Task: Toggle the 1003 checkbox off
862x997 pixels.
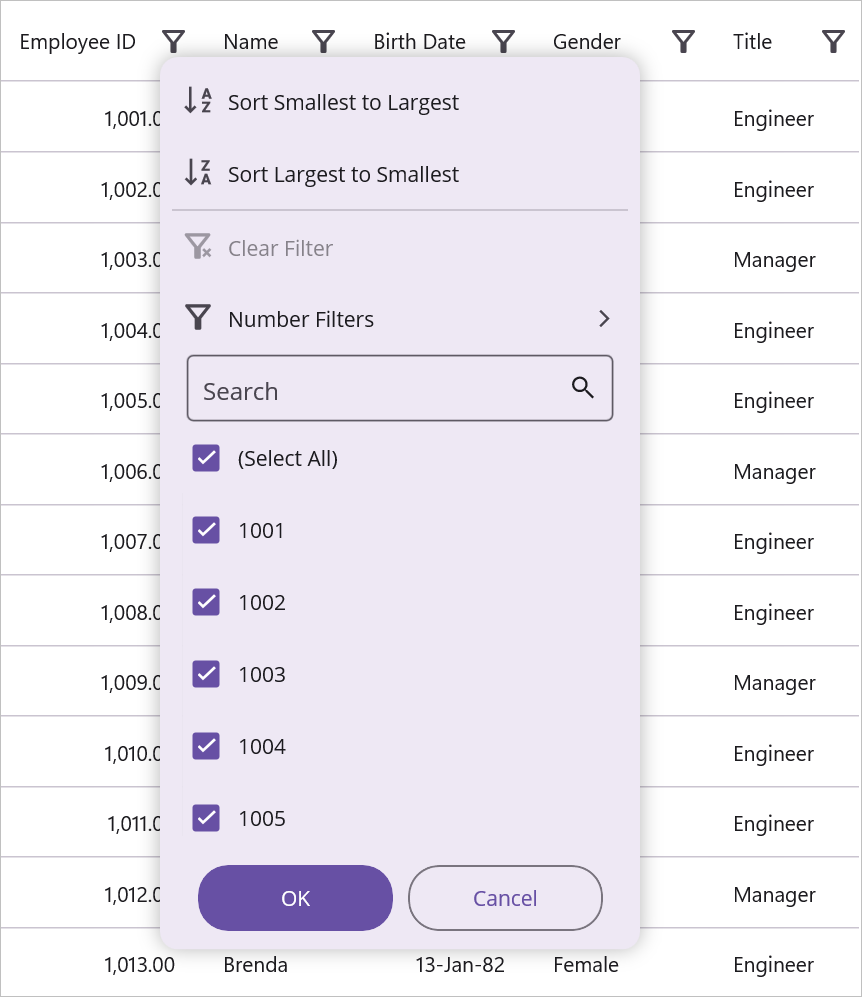Action: coord(205,674)
